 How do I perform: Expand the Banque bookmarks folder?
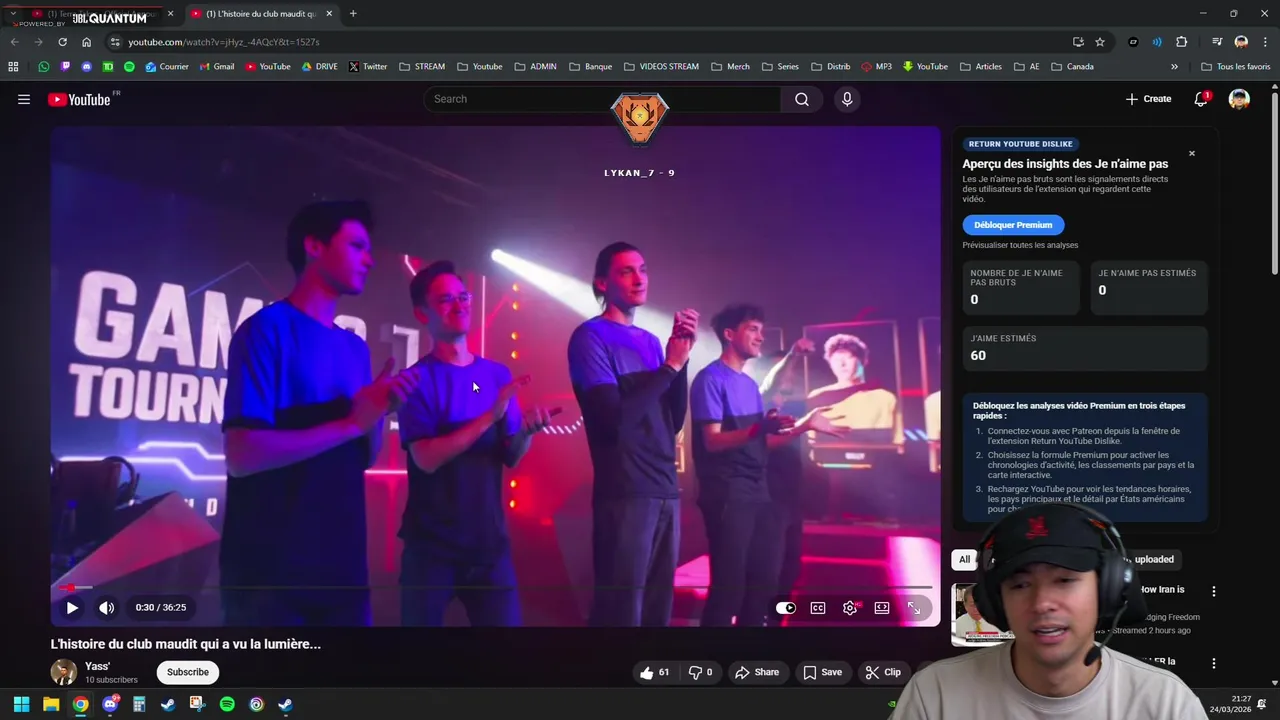pos(590,67)
